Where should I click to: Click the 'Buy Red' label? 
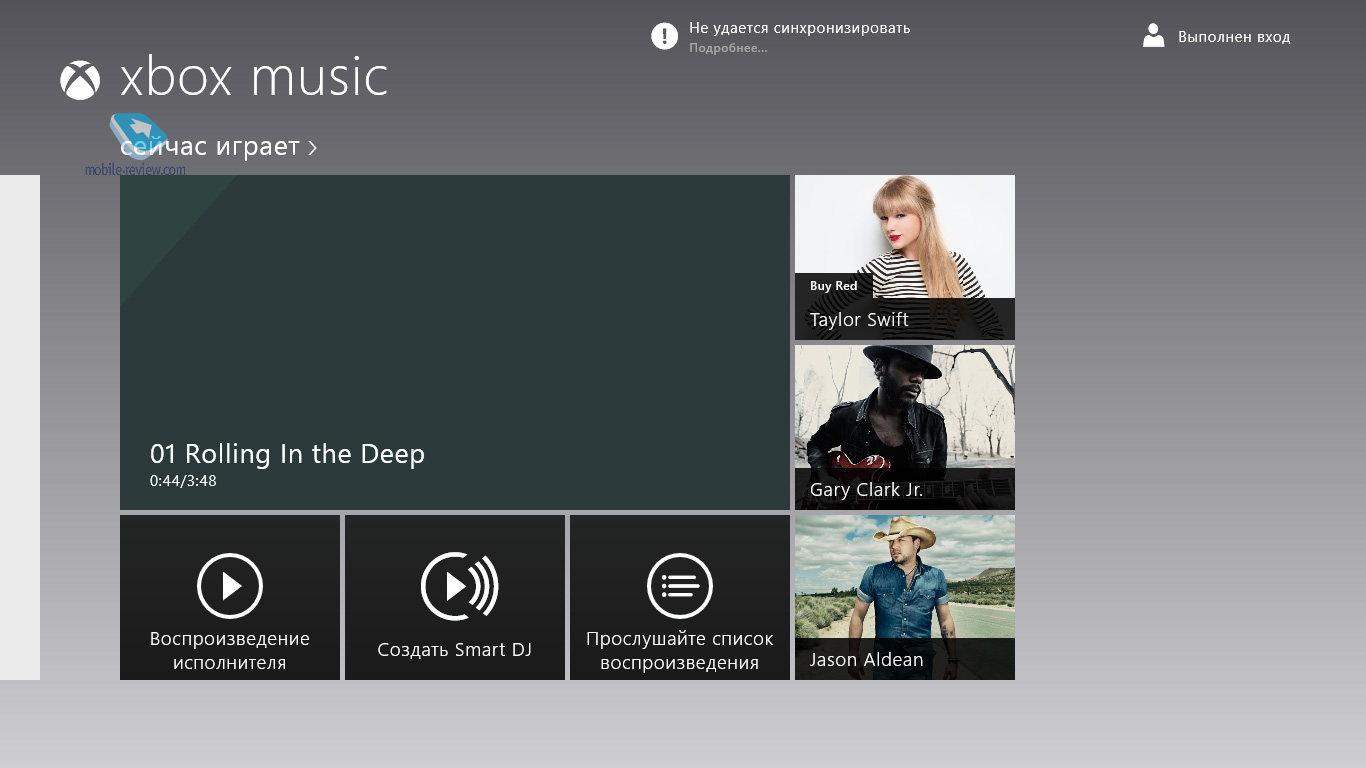(834, 286)
